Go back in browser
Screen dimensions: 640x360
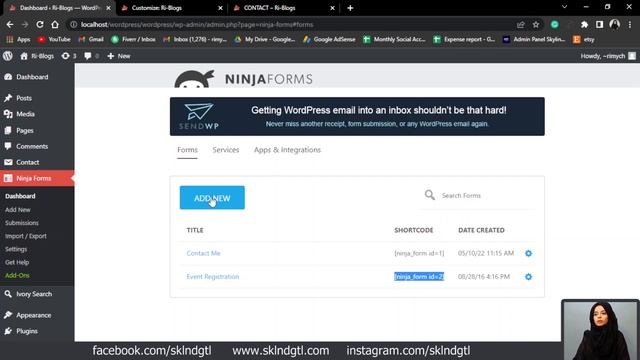[10, 24]
